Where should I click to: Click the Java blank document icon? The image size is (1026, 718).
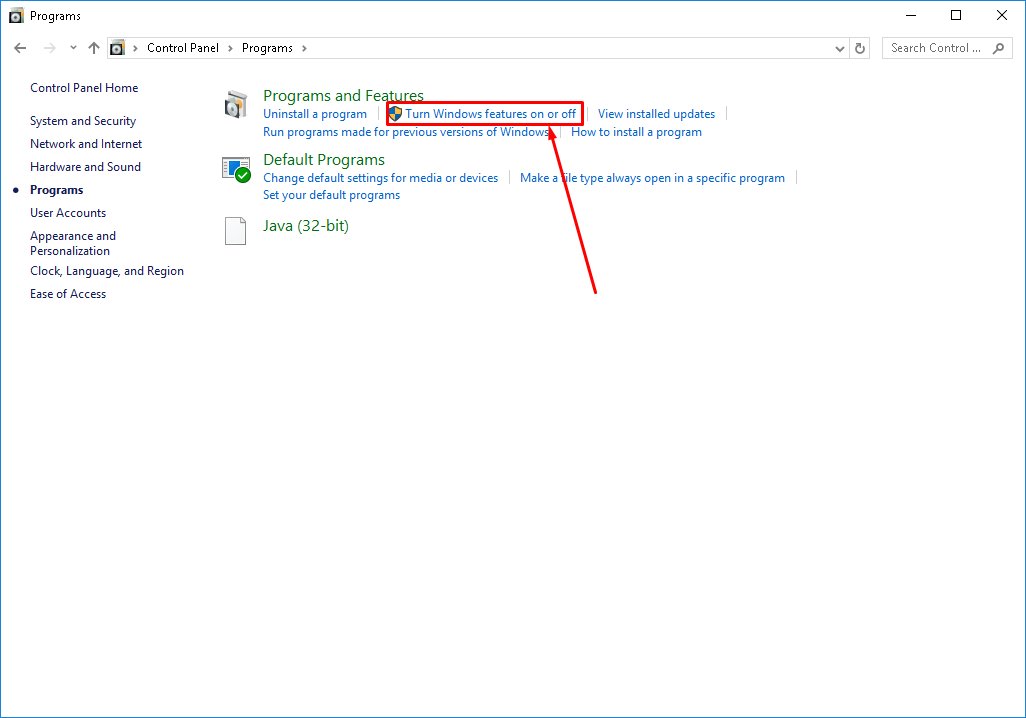(236, 231)
